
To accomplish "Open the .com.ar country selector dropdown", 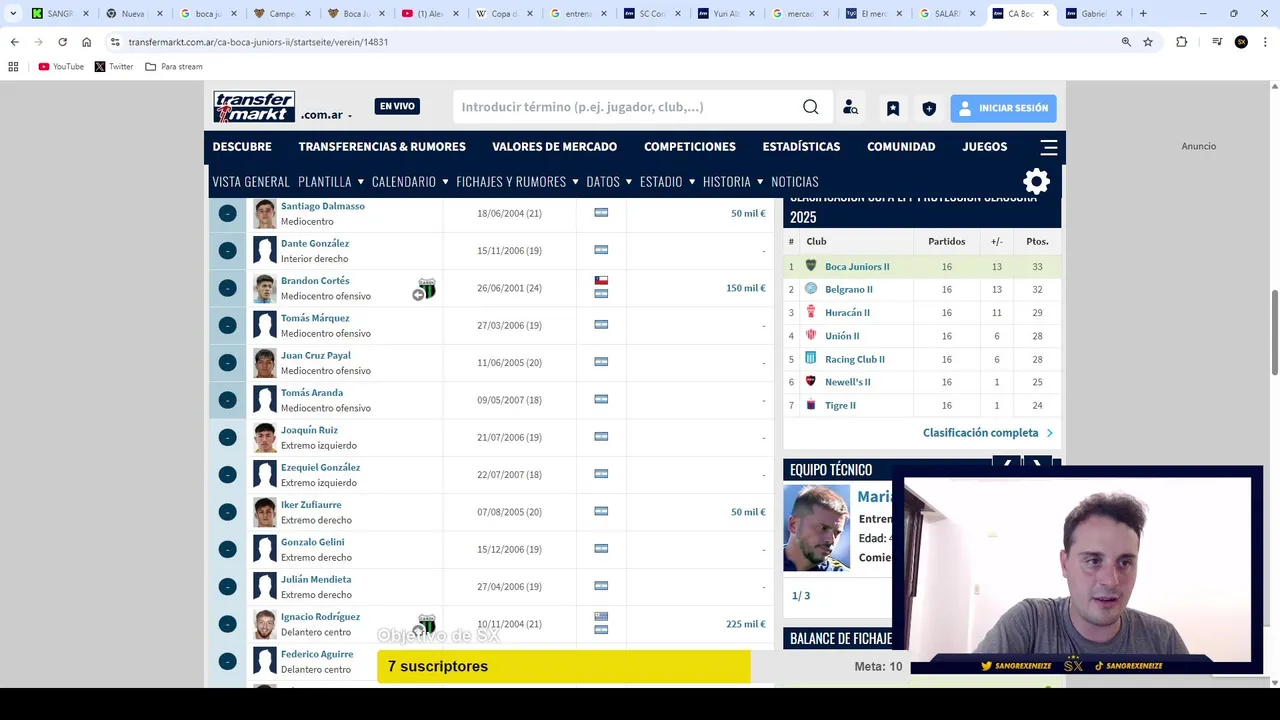I will (326, 115).
